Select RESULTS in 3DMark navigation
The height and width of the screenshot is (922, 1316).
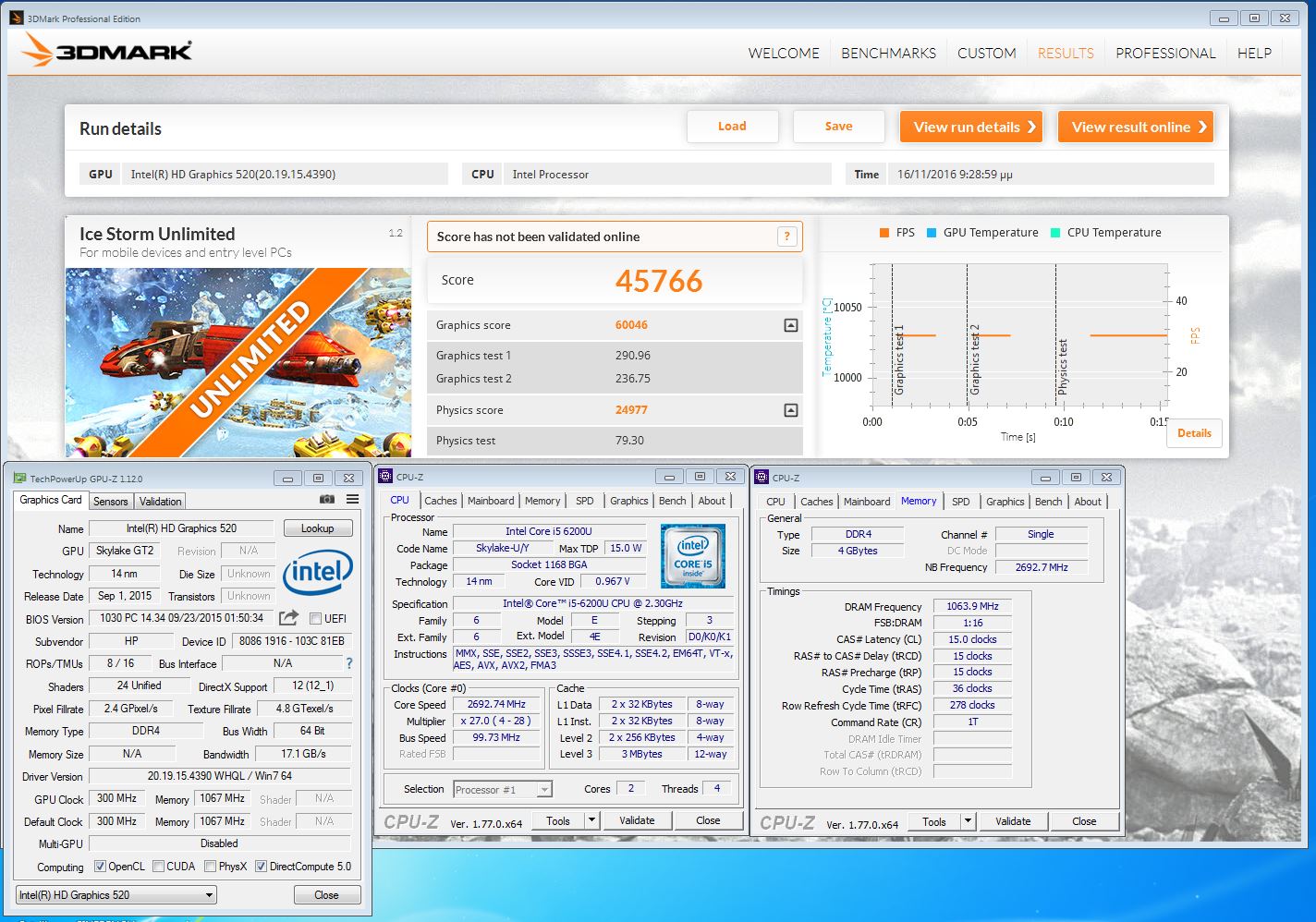tap(1066, 54)
